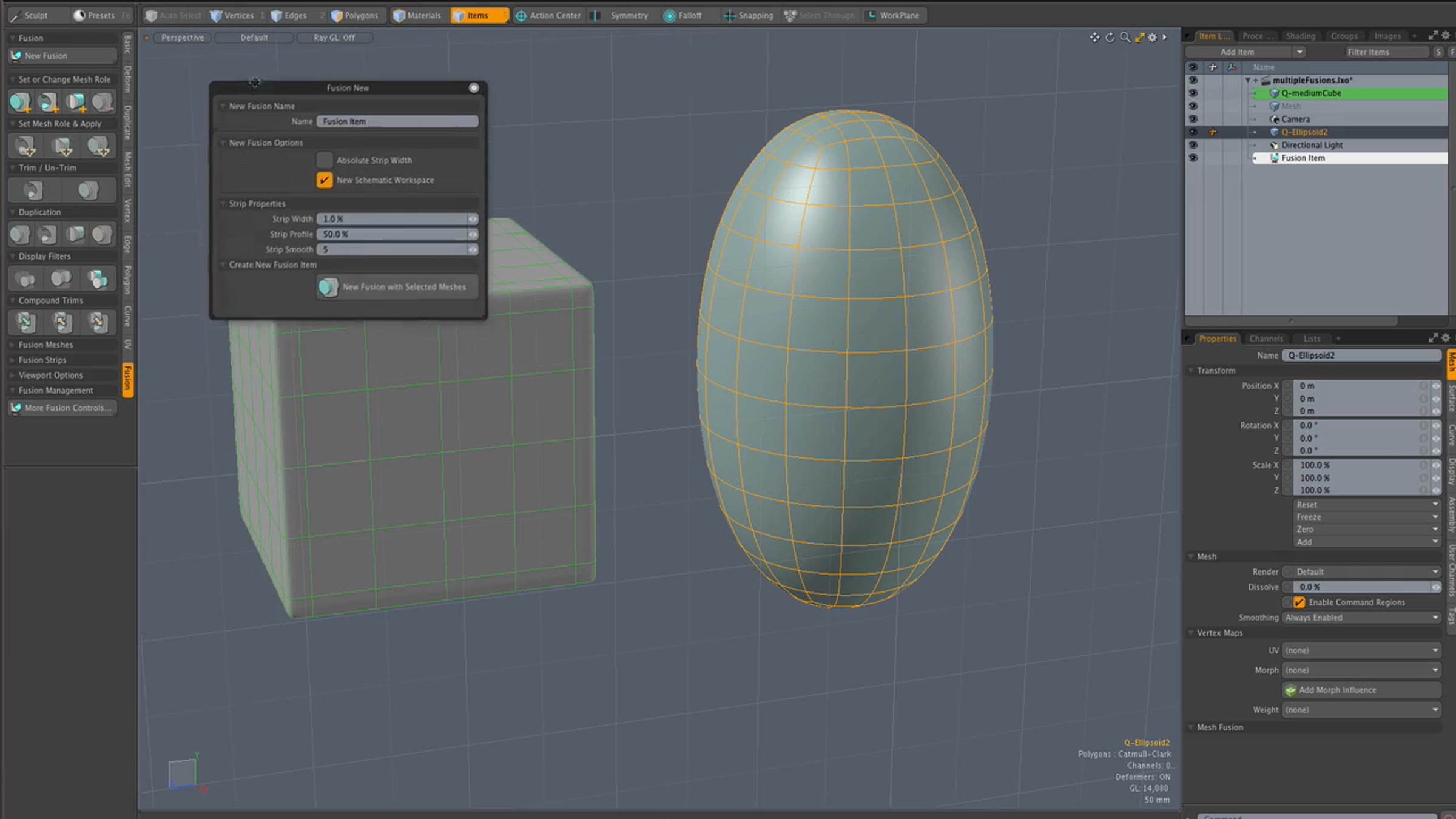
Task: Click the Fusion Item name input field
Action: 397,121
